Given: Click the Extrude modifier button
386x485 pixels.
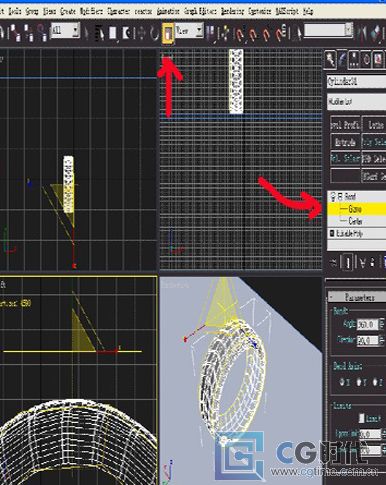Looking at the screenshot, I should [345, 142].
